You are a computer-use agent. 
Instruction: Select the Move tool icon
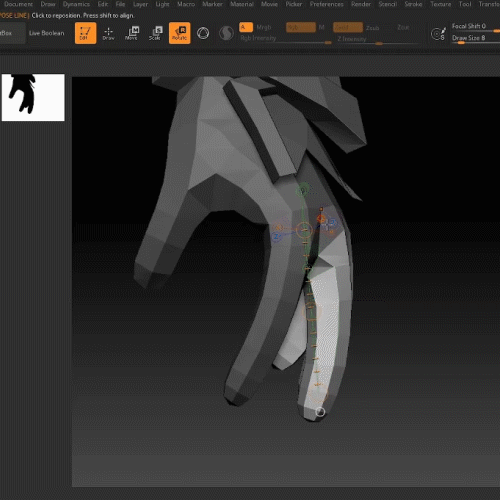[131, 33]
